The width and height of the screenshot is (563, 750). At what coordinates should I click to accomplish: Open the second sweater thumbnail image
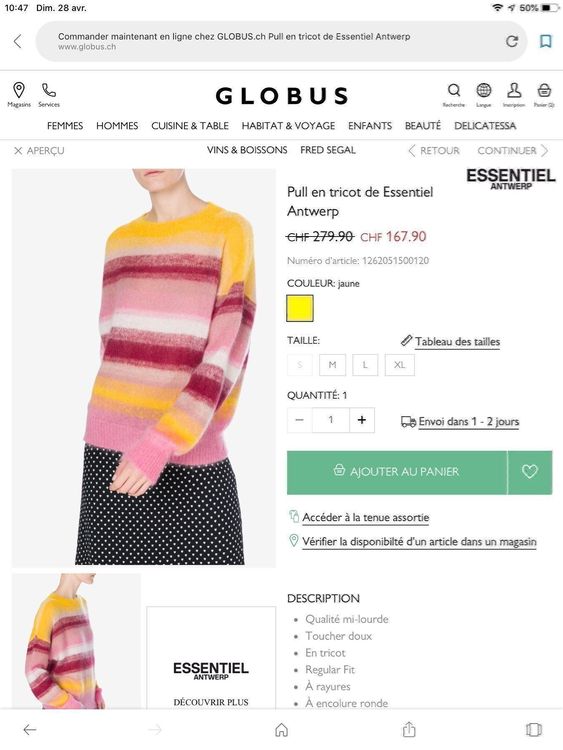tap(77, 641)
